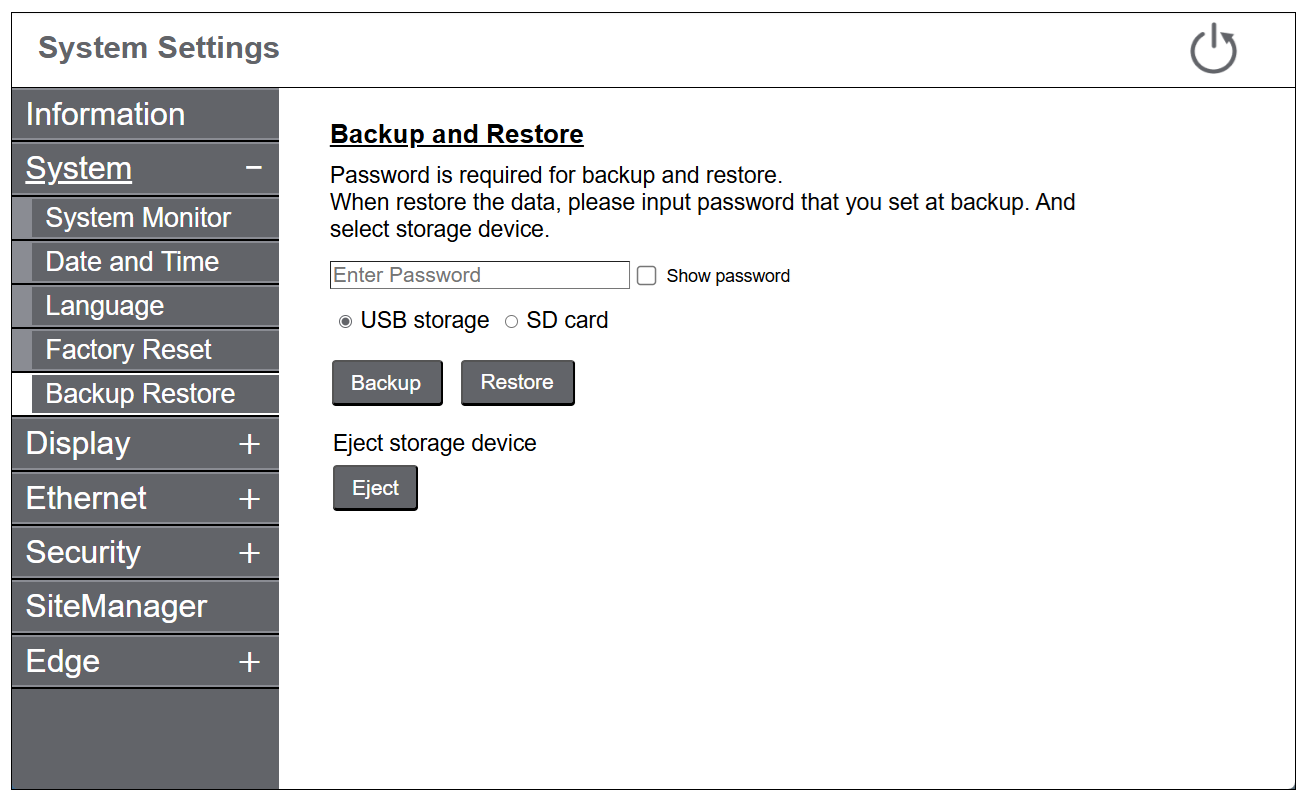
Task: Go to System Monitor page
Action: coord(138,218)
